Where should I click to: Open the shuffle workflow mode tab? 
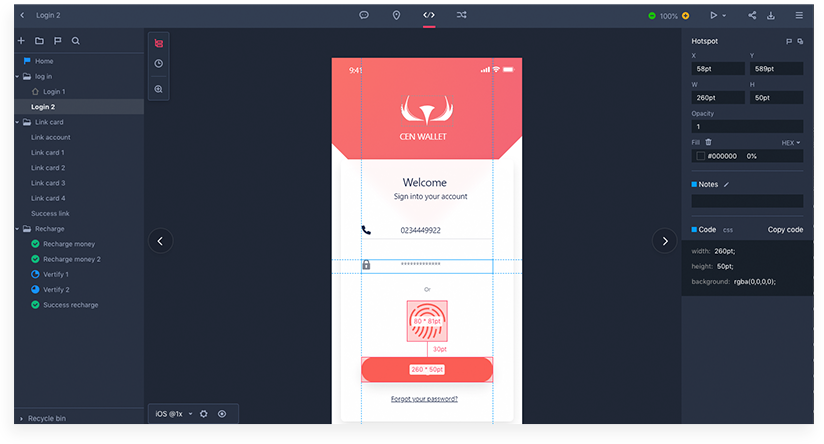[461, 15]
